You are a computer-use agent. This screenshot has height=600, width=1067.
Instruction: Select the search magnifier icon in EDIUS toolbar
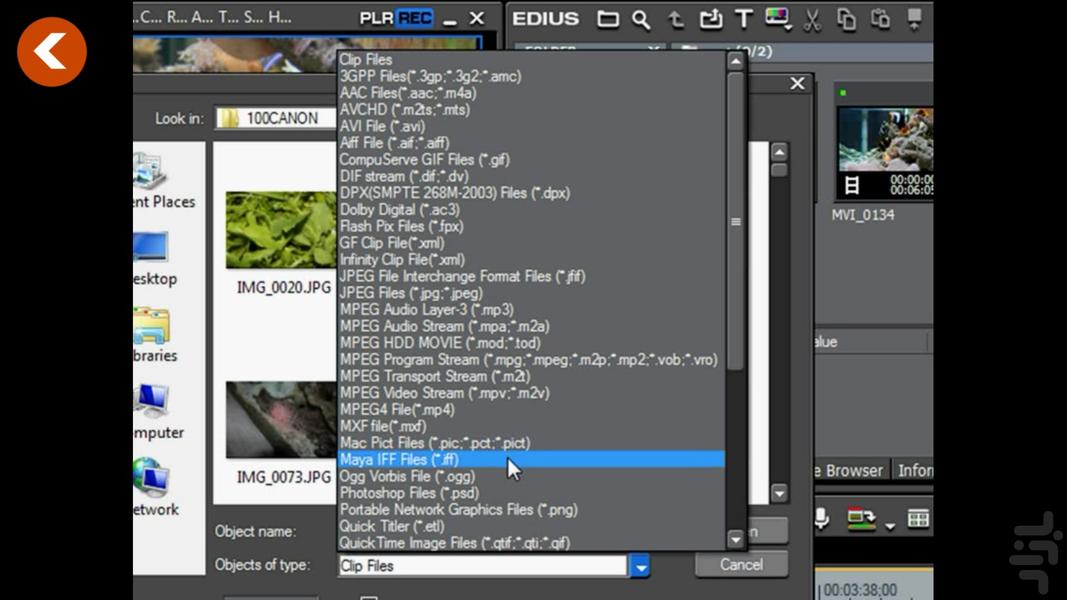click(x=640, y=18)
